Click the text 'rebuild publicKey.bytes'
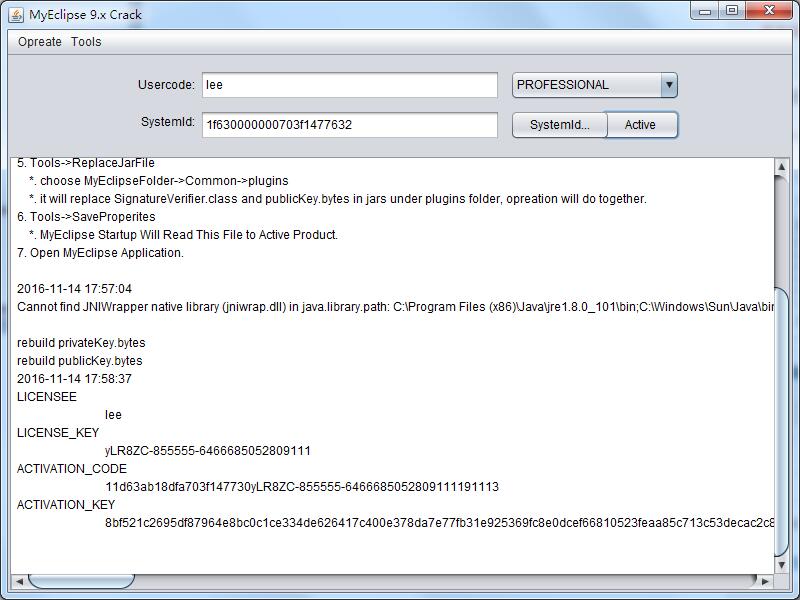The width and height of the screenshot is (800, 600). click(80, 361)
